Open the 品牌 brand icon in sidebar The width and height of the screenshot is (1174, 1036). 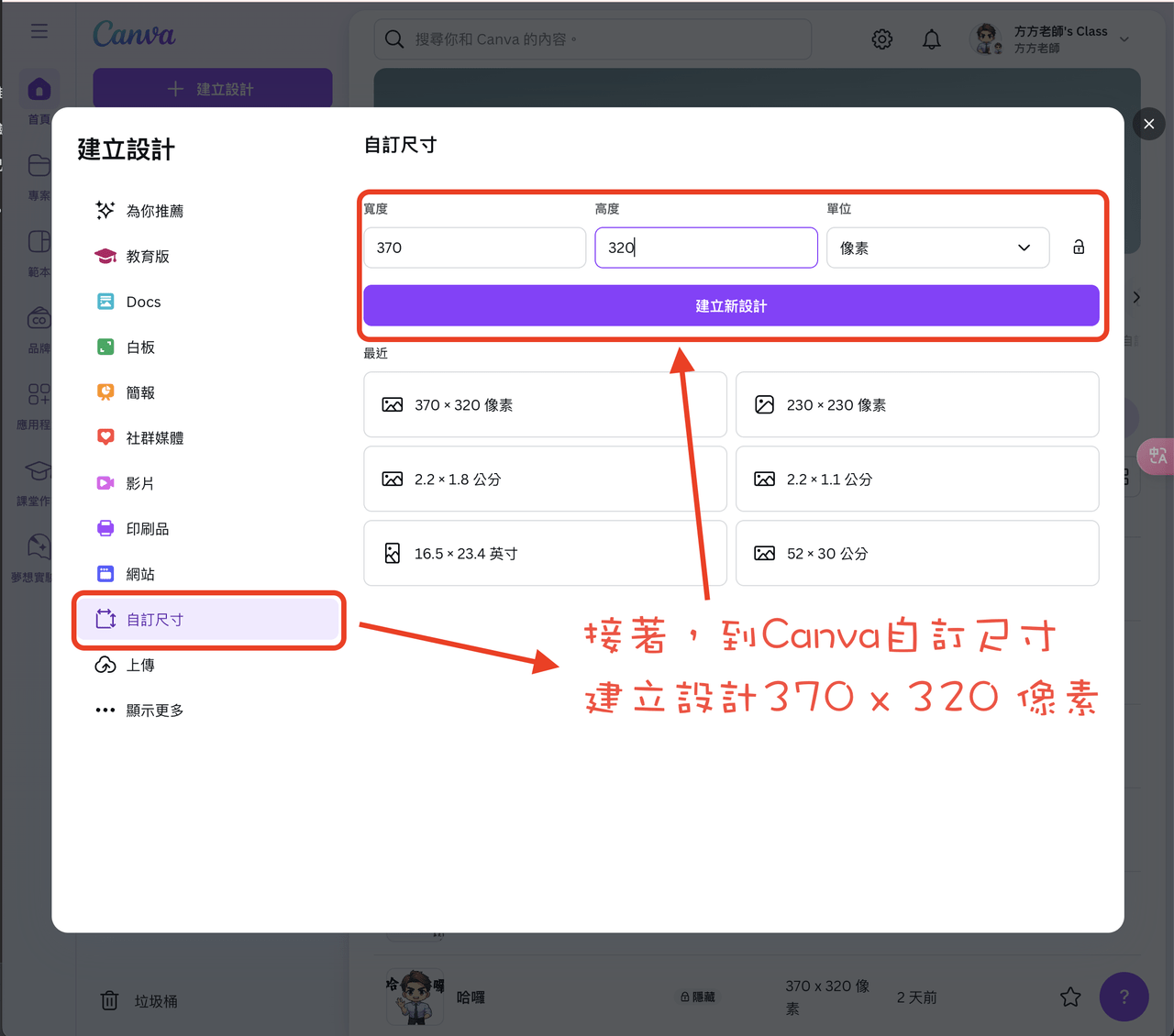39,318
